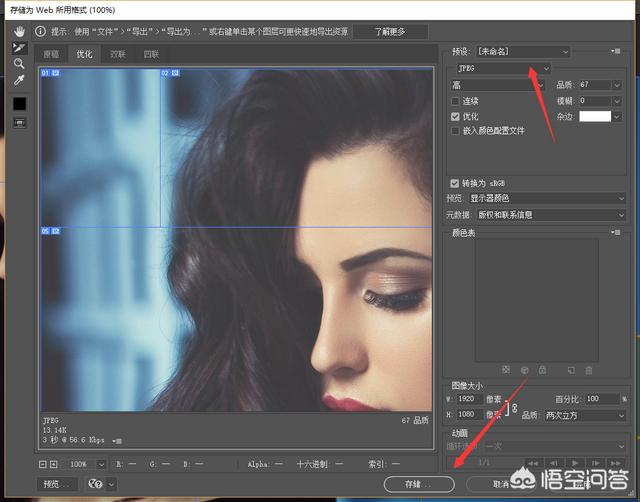The width and height of the screenshot is (640, 502).
Task: Click the slice 02 badge on preview
Action: point(170,73)
